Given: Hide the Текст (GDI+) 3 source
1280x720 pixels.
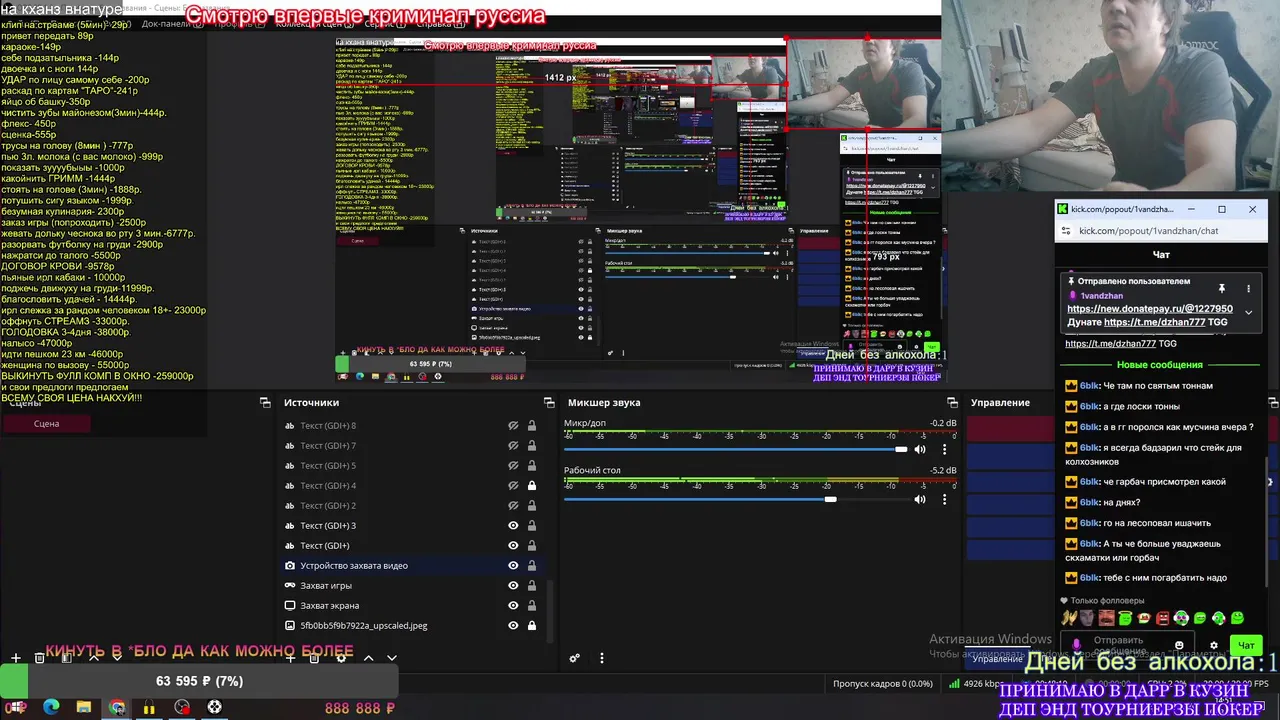Looking at the screenshot, I should (x=513, y=526).
